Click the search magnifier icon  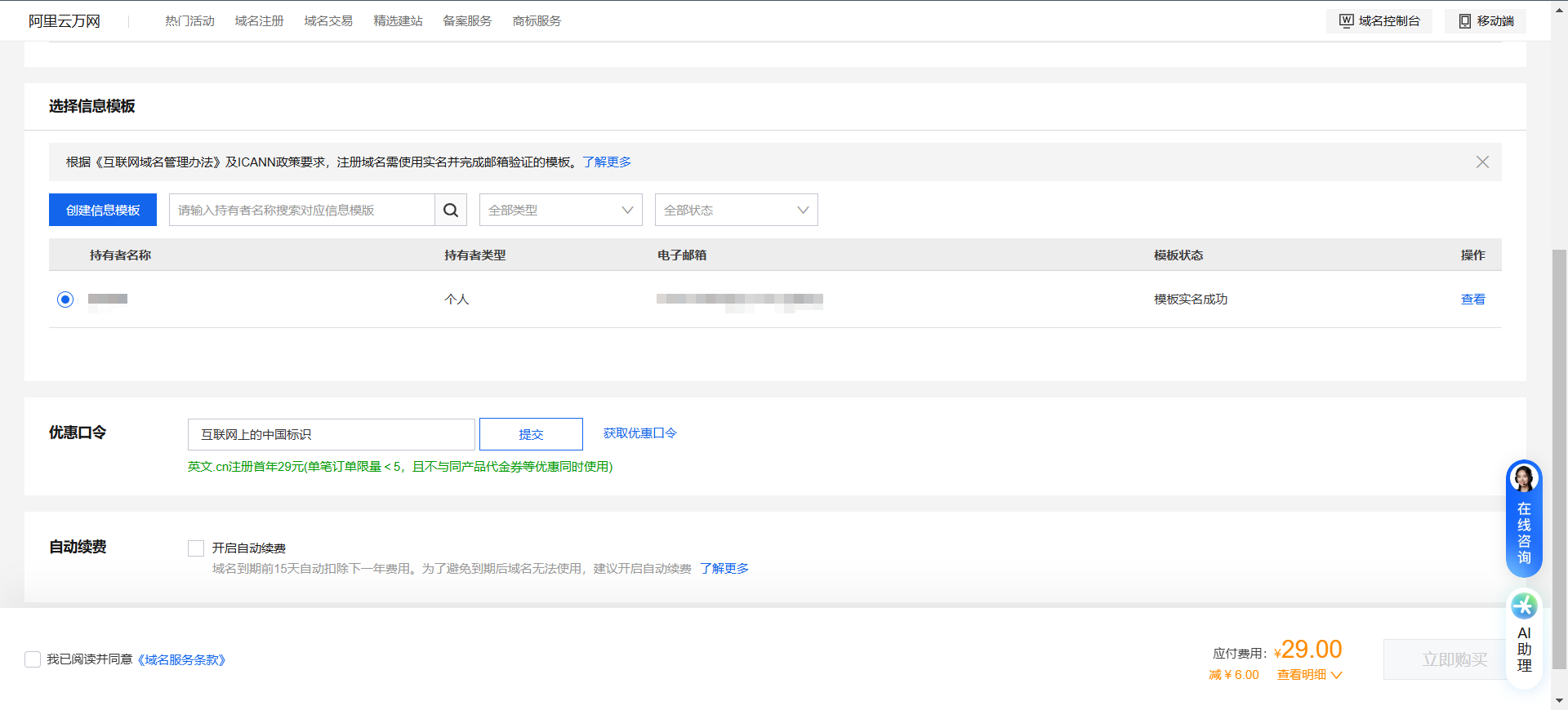click(450, 211)
